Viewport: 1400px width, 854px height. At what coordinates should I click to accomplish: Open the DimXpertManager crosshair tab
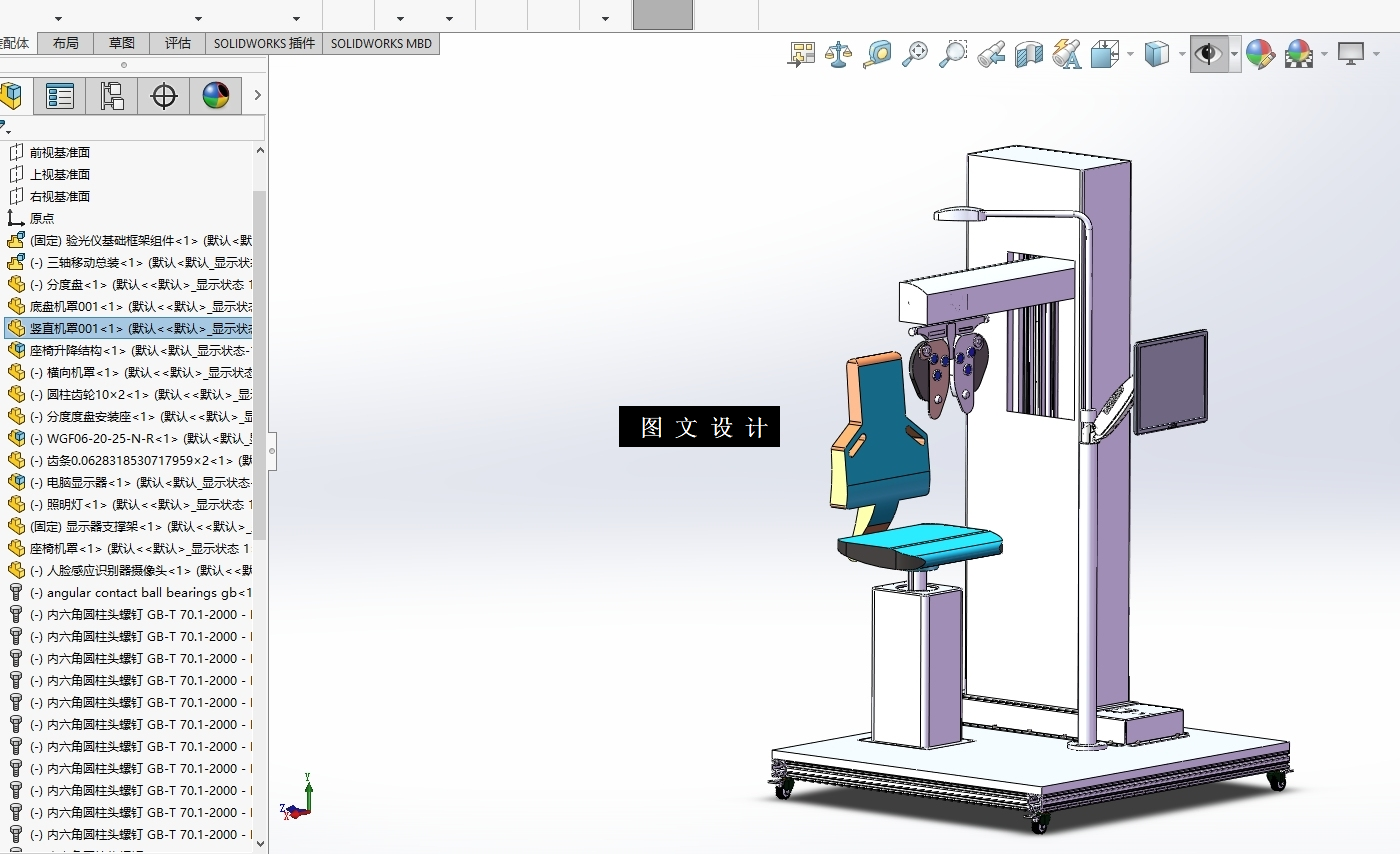[164, 96]
